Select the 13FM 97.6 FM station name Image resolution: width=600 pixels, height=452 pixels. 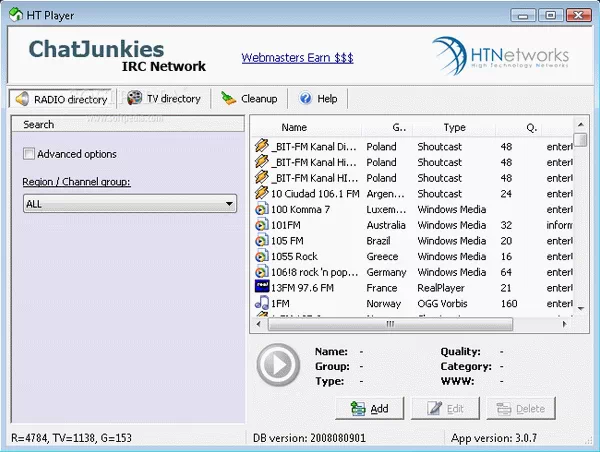[302, 287]
